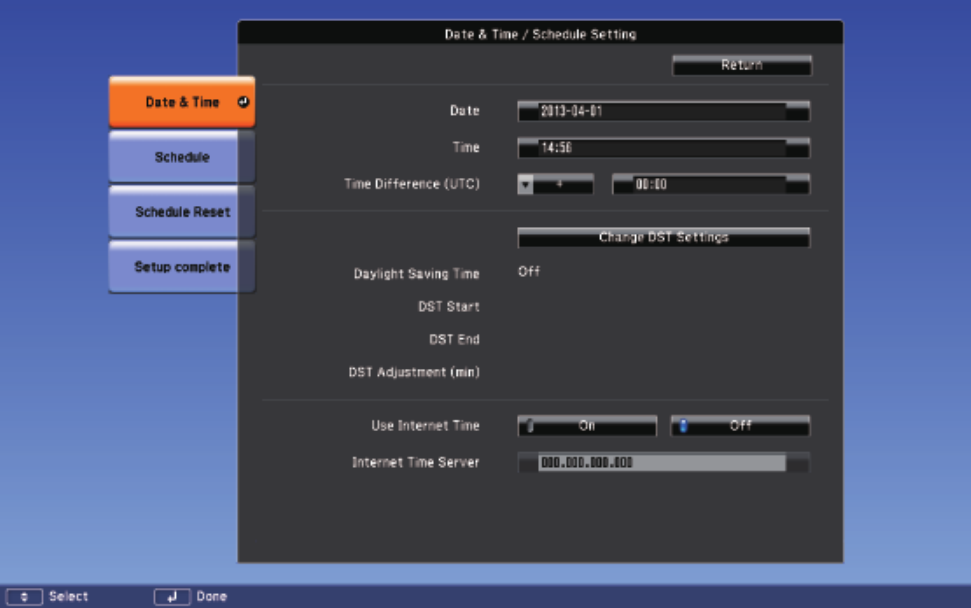Click the DST Start label
971x608 pixels.
point(448,307)
